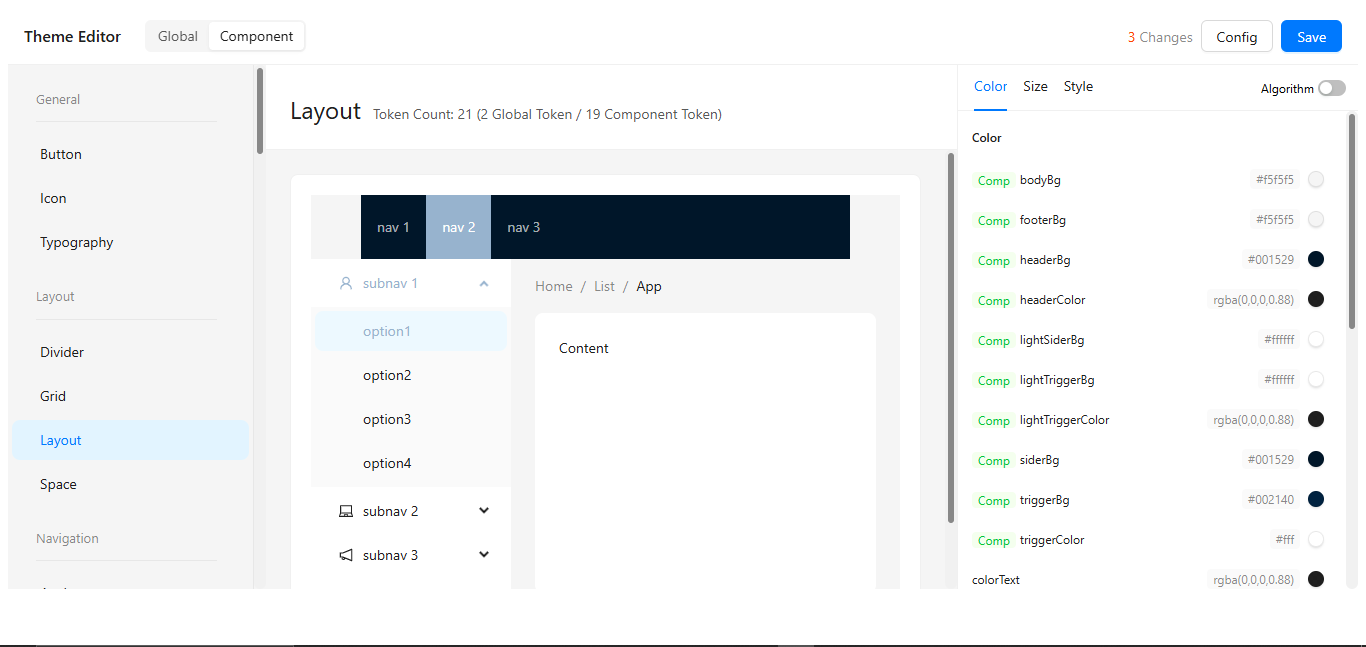Click the #f5f5f5 value of bodyBg
Screen dimensions: 1366x647
1275,179
